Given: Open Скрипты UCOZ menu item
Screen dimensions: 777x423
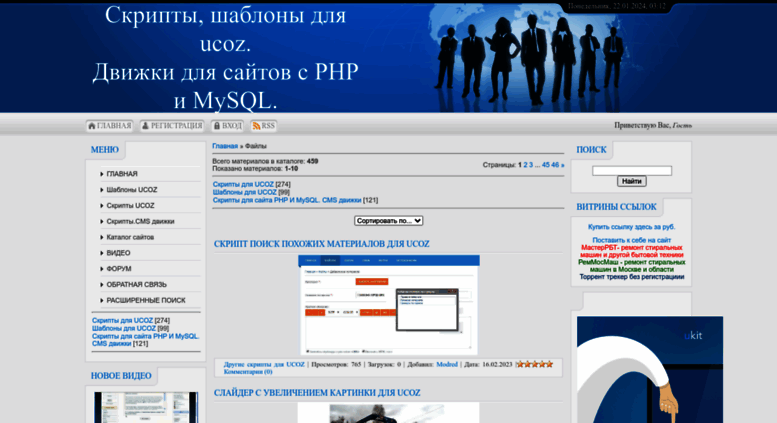Looking at the screenshot, I should coord(130,206).
